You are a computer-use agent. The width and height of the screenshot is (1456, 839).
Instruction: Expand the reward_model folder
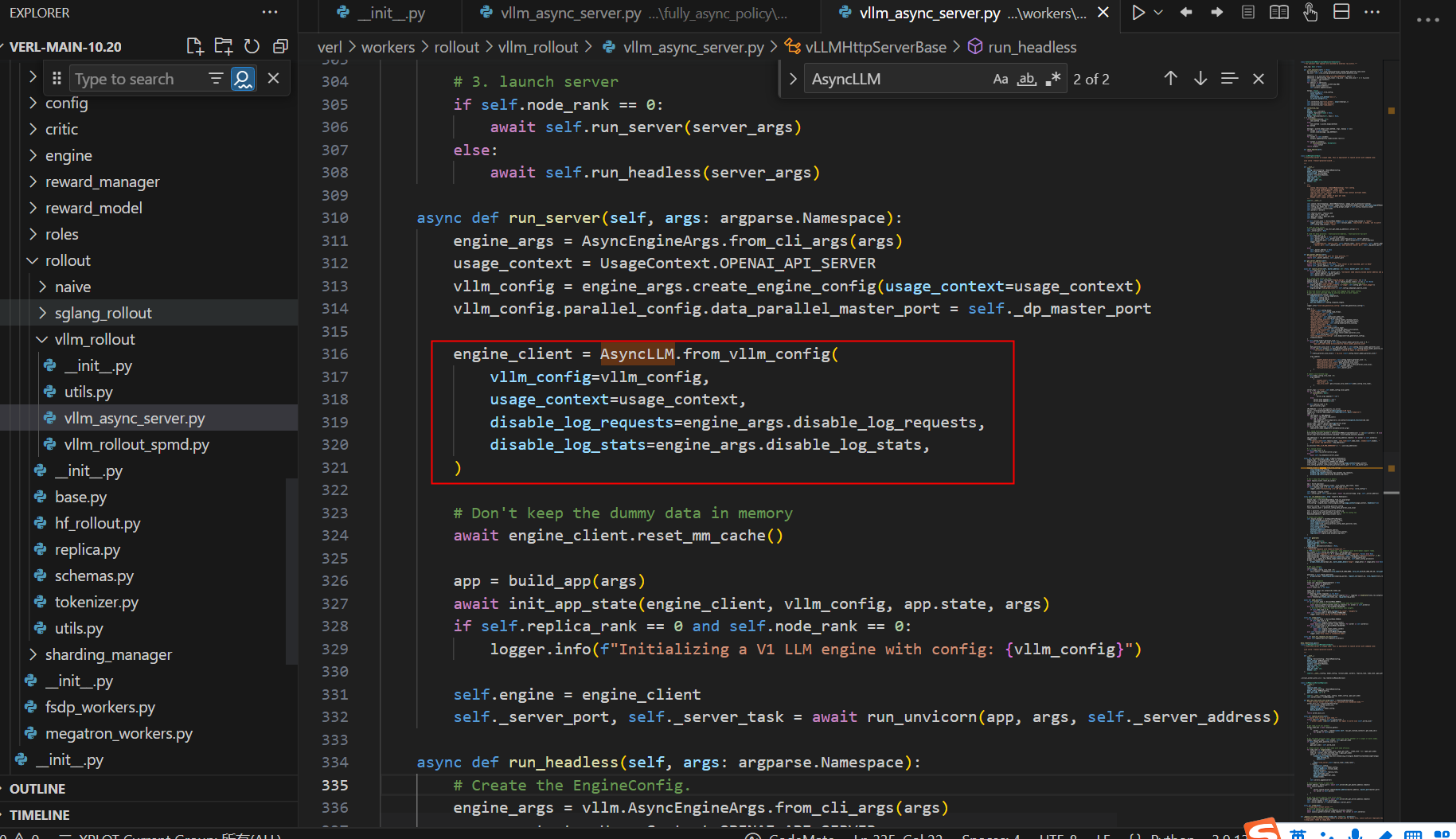click(x=33, y=208)
